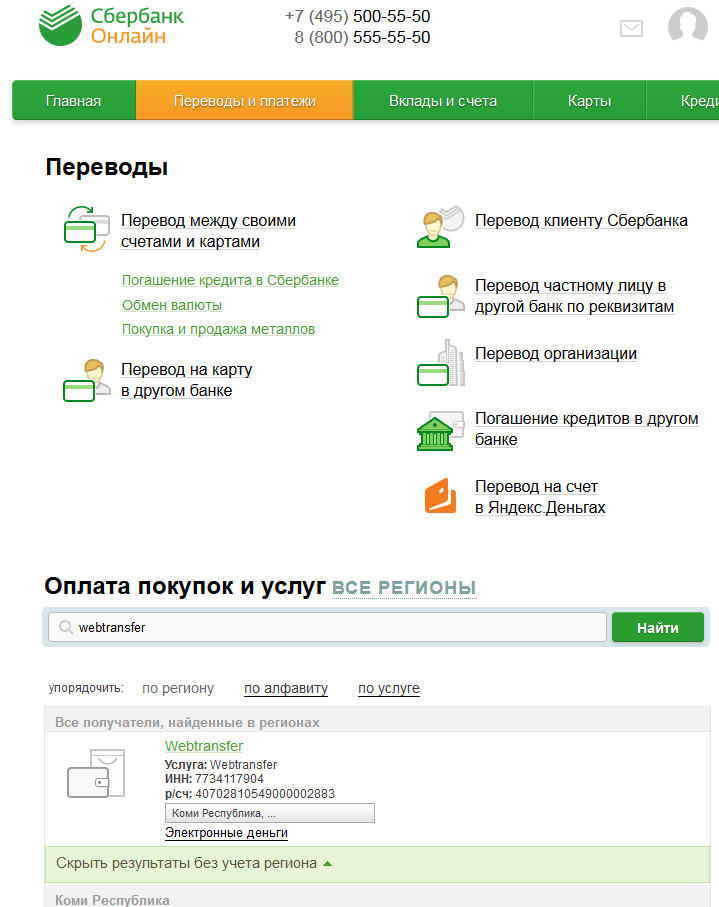Viewport: 719px width, 907px height.
Task: Open the user profile avatar
Action: [x=687, y=26]
